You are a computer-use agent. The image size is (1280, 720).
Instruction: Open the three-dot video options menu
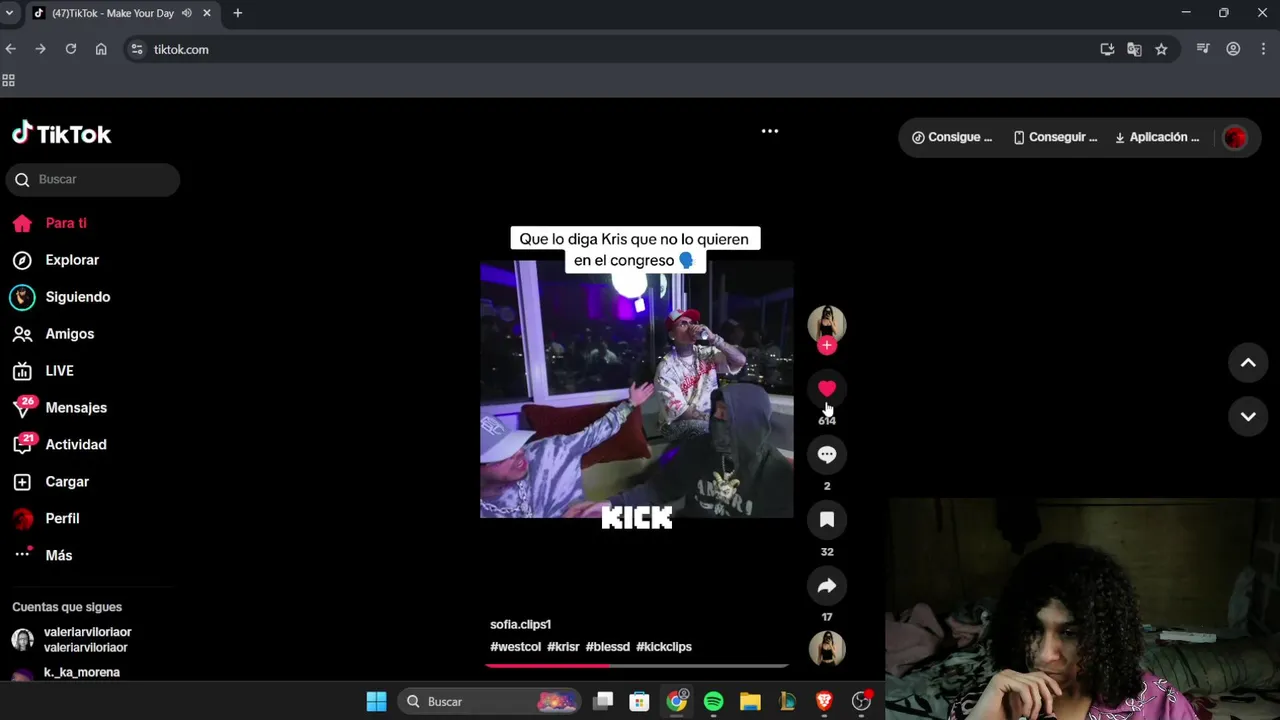pyautogui.click(x=769, y=131)
